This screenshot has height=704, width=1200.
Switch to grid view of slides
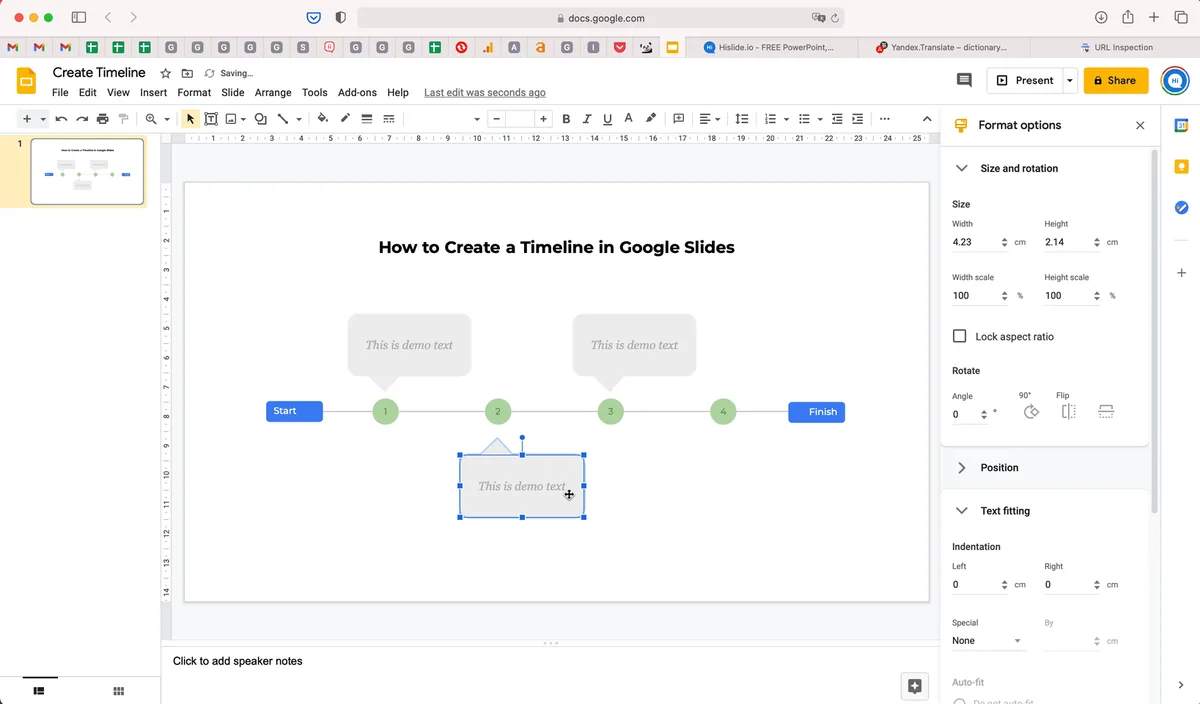(x=119, y=691)
